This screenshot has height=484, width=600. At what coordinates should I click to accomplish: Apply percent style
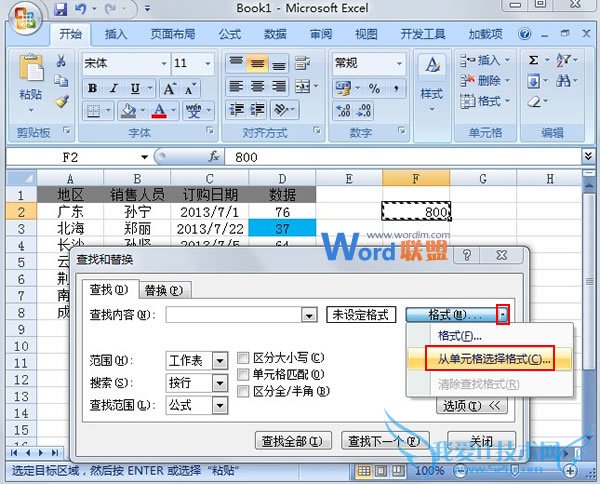(374, 88)
